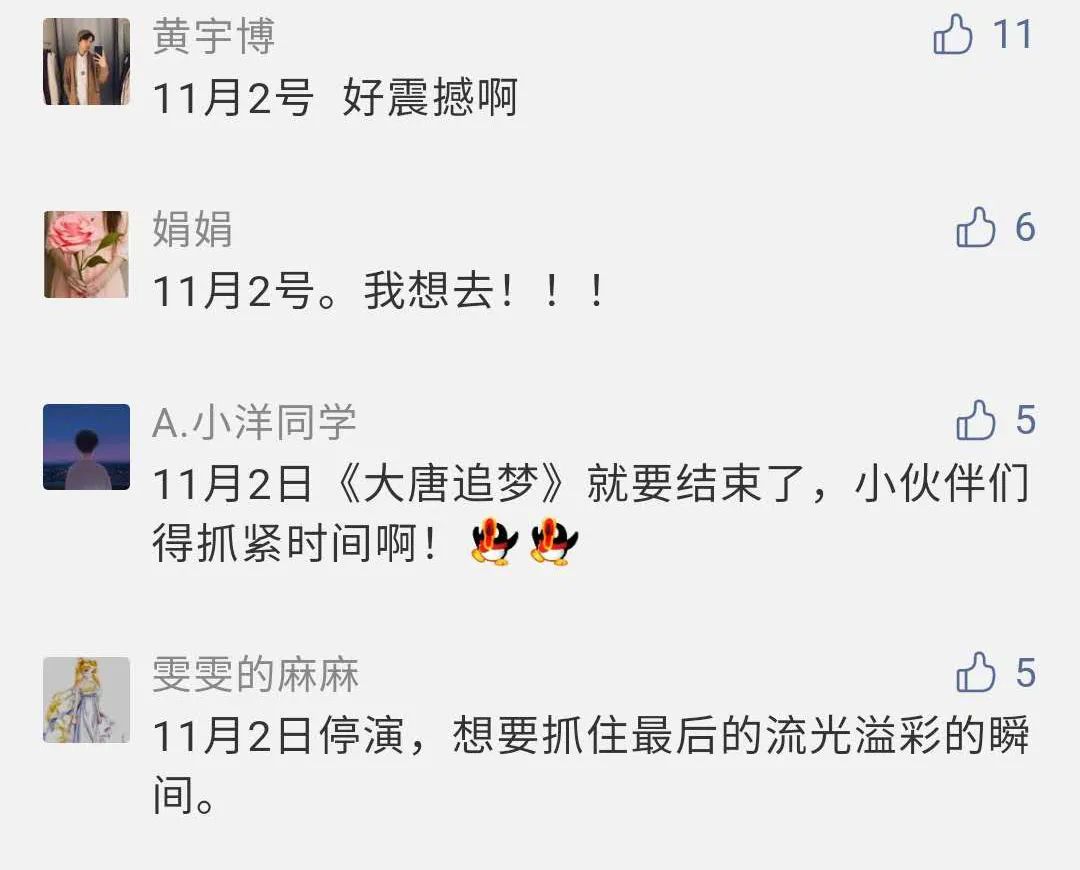Tap thumbs-up on A.小洋同学's comment
The image size is (1080, 870).
point(975,420)
